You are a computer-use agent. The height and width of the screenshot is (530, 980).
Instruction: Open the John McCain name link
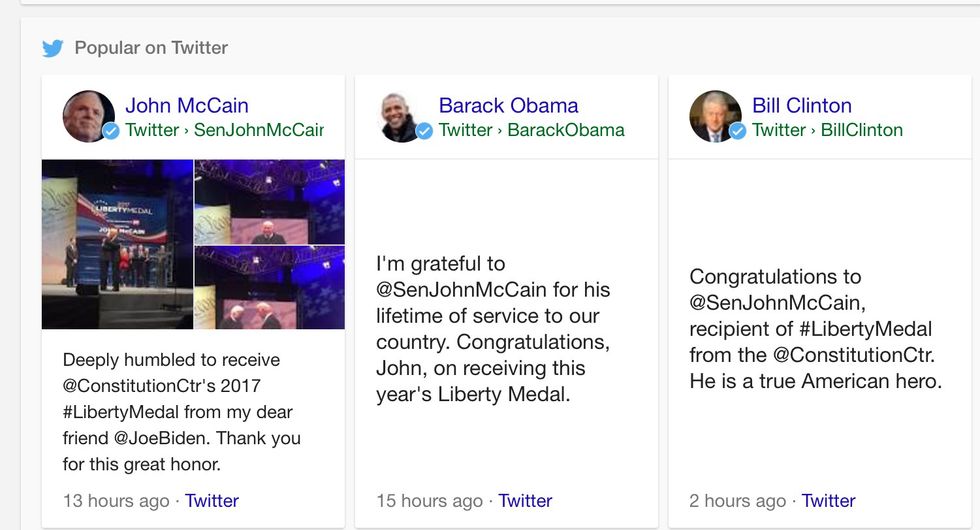187,105
